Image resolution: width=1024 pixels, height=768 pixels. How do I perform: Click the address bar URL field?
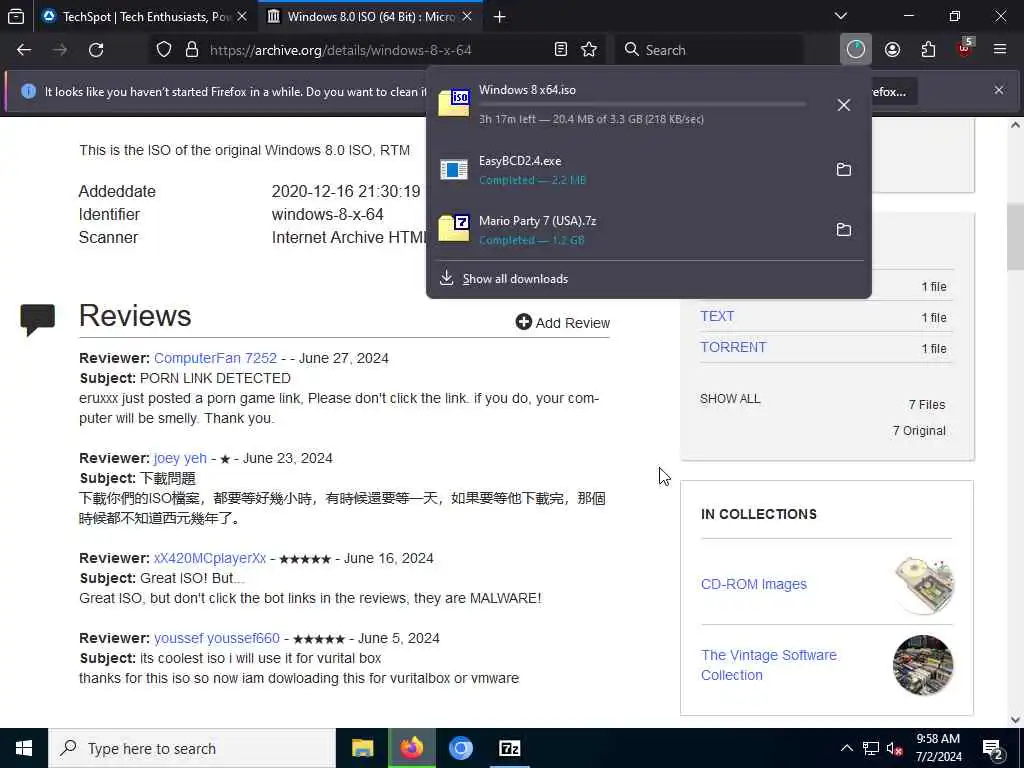pos(379,50)
